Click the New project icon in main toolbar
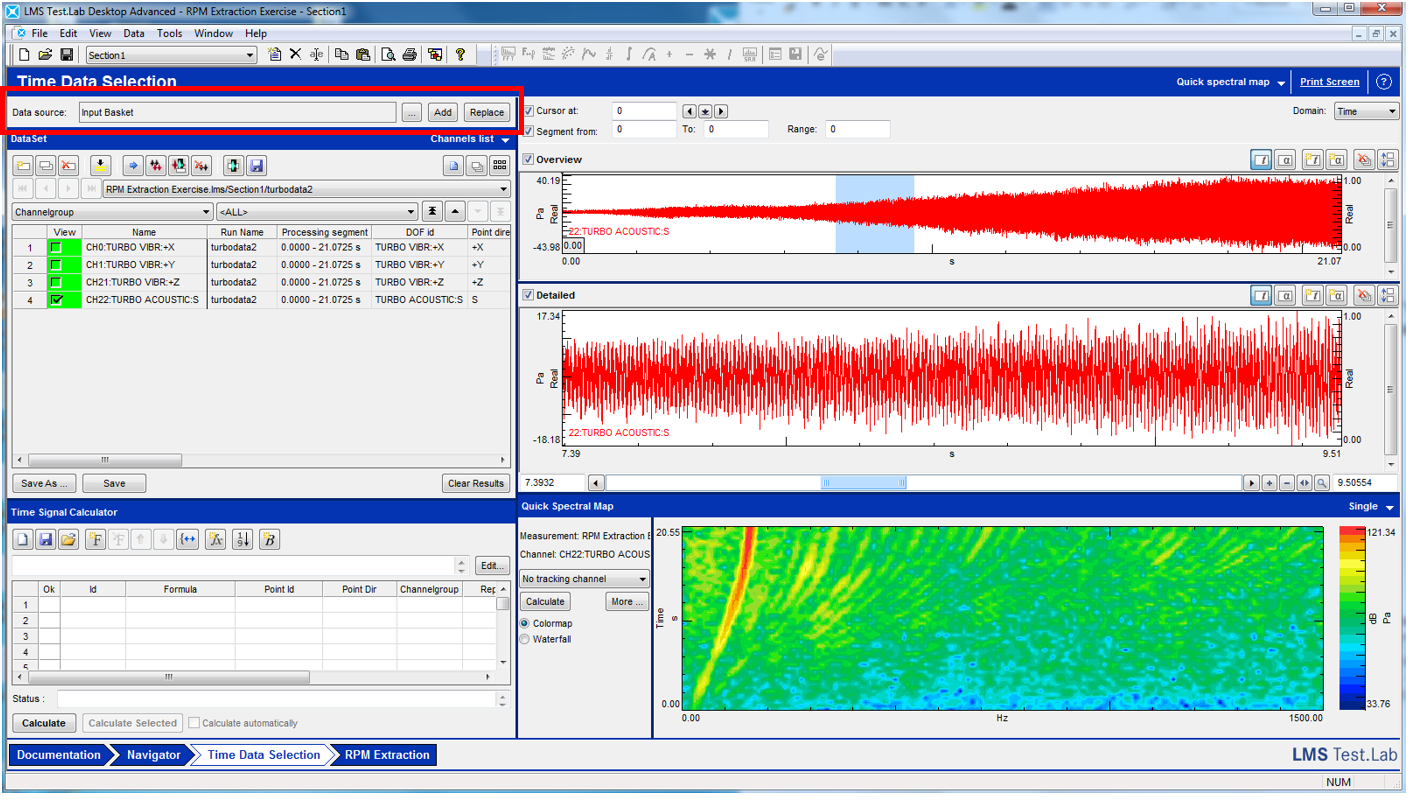1410x800 pixels. pyautogui.click(x=24, y=55)
